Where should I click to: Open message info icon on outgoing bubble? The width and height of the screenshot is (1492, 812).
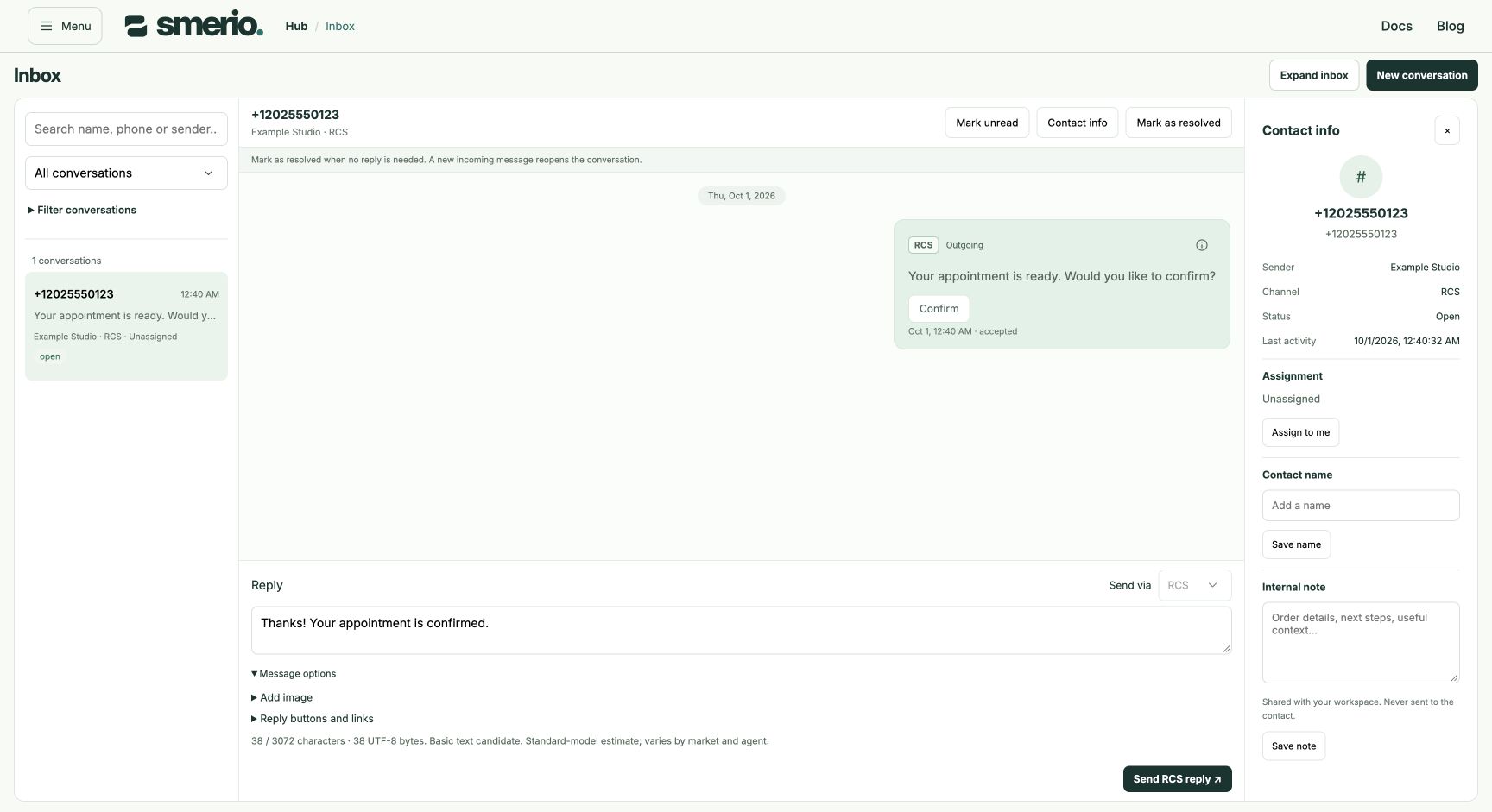pos(1201,245)
